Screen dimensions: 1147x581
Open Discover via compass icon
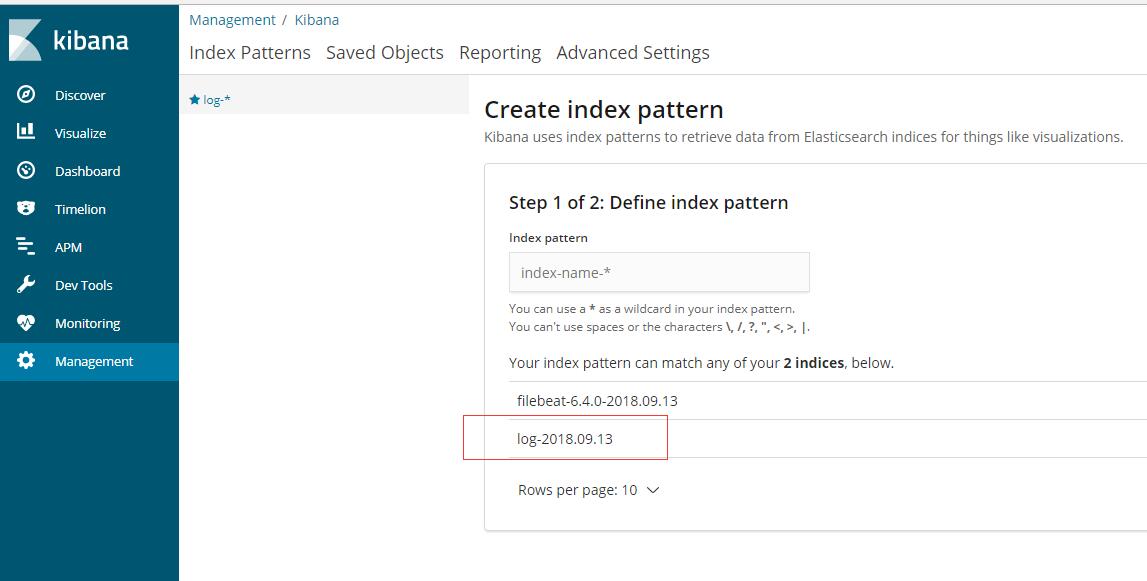tap(26, 95)
